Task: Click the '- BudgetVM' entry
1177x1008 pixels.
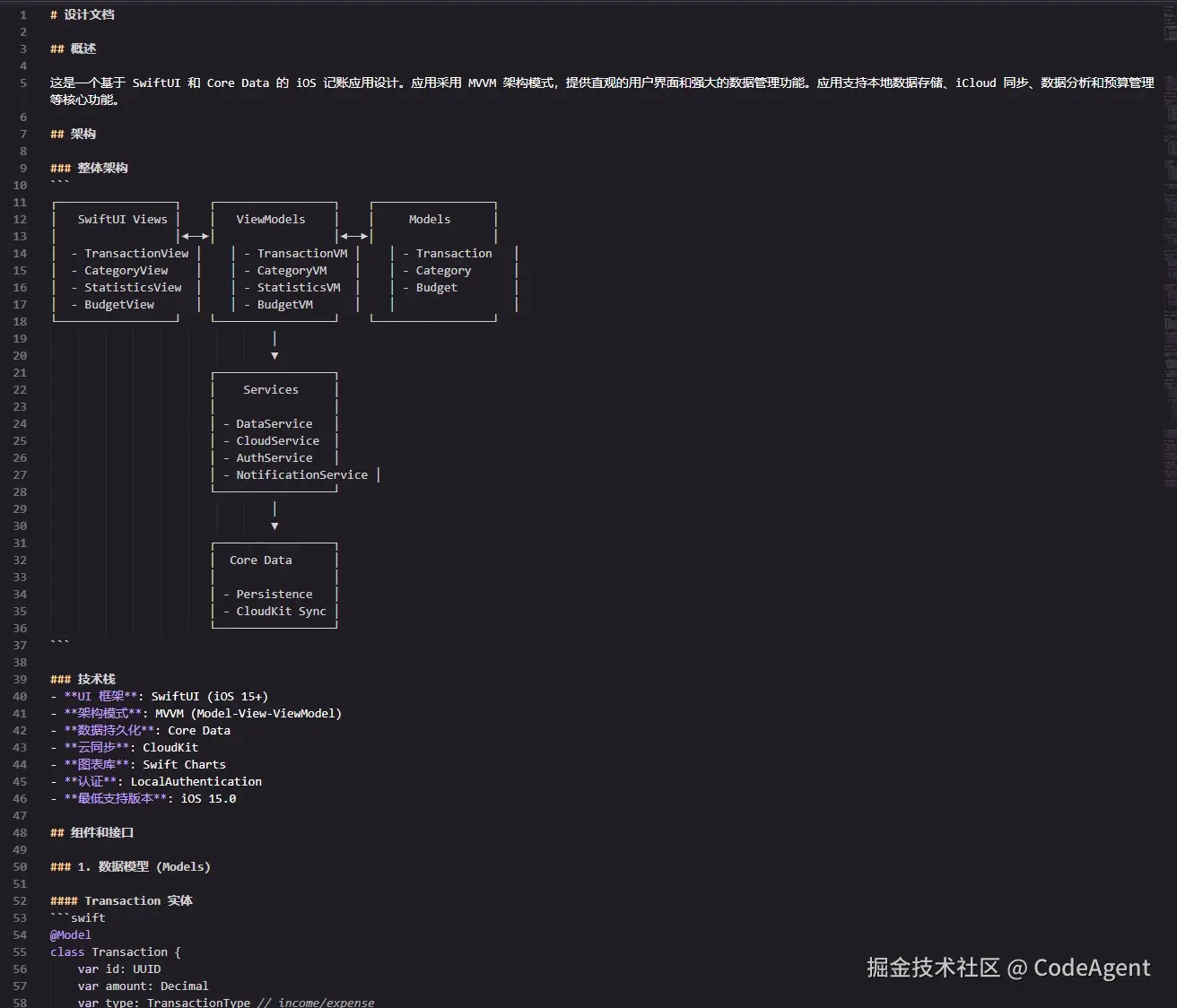Action: pos(278,304)
